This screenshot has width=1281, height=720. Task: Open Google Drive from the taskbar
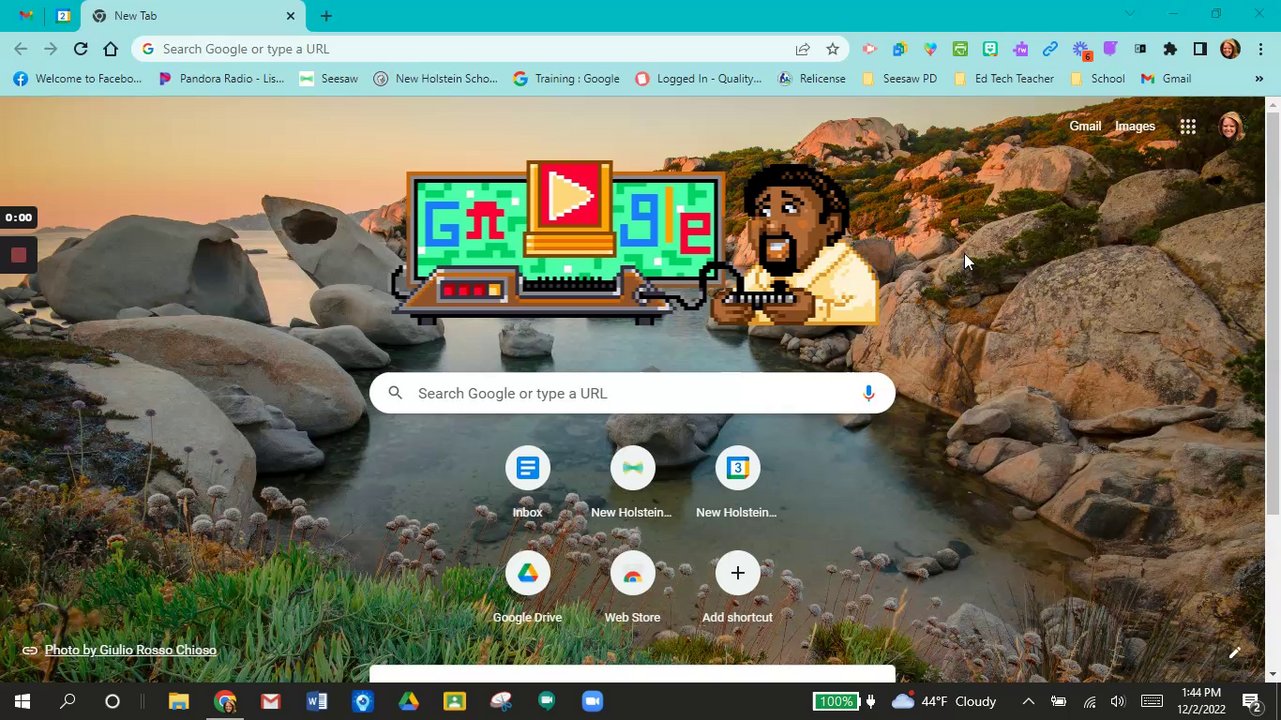(408, 701)
